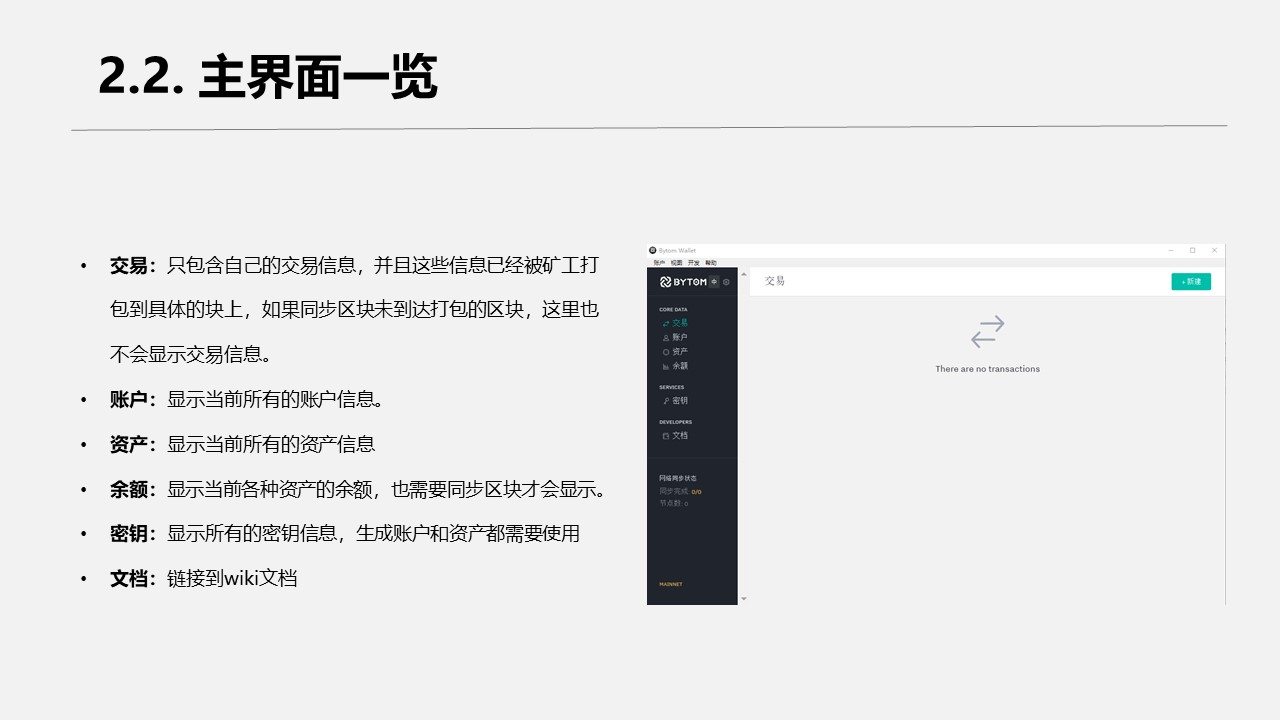Click the Bytom logo in the sidebar
Viewport: 1280px width, 720px height.
(x=683, y=282)
